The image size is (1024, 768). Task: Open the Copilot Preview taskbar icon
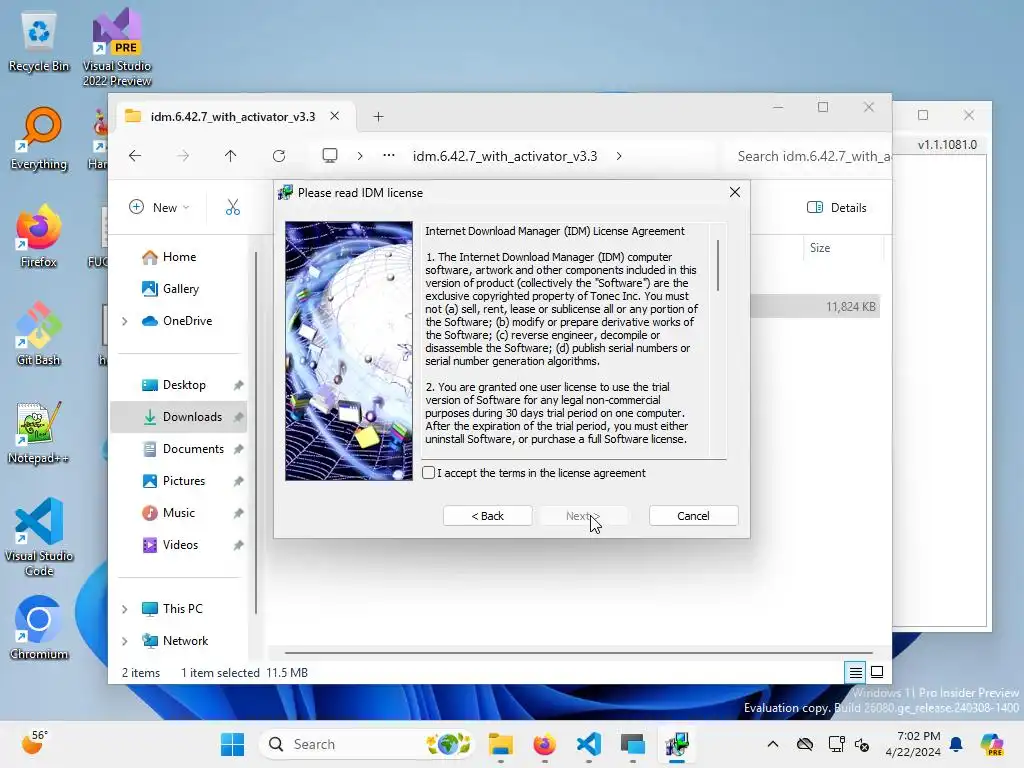[992, 744]
